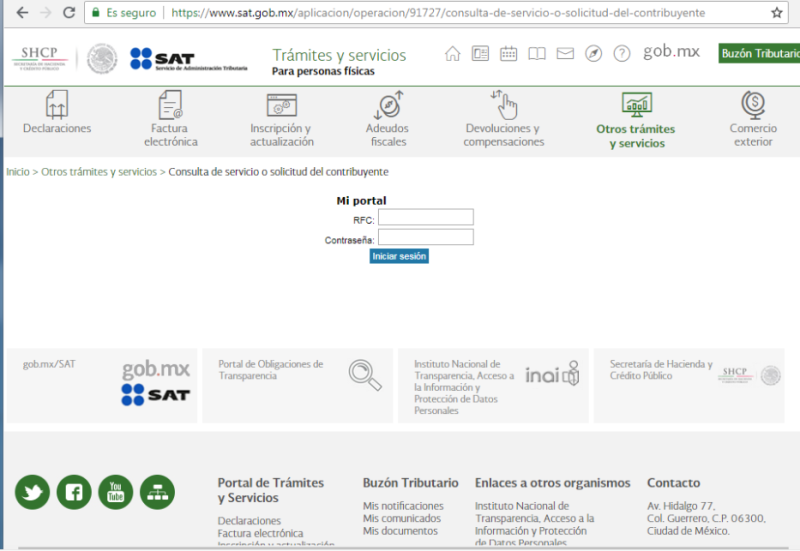Click Mis comunicados link
Image resolution: width=800 pixels, height=551 pixels.
(x=402, y=518)
